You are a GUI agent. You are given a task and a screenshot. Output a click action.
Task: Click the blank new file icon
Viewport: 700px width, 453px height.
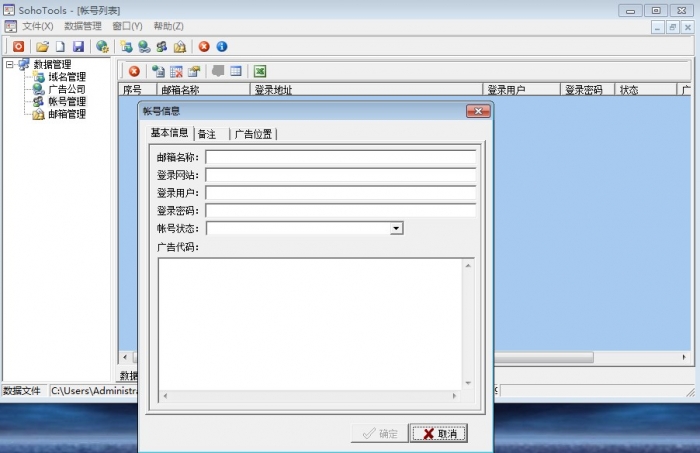point(60,46)
